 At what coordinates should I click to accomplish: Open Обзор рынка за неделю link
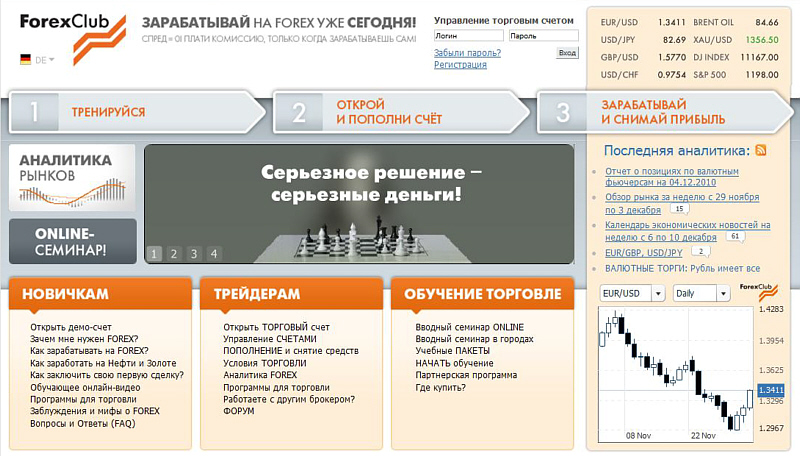pyautogui.click(x=682, y=203)
